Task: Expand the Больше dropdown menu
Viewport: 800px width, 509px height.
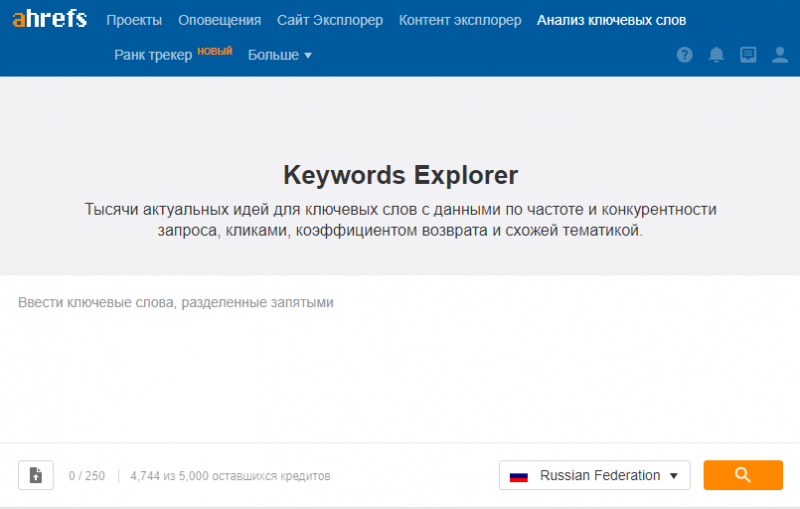Action: 280,55
